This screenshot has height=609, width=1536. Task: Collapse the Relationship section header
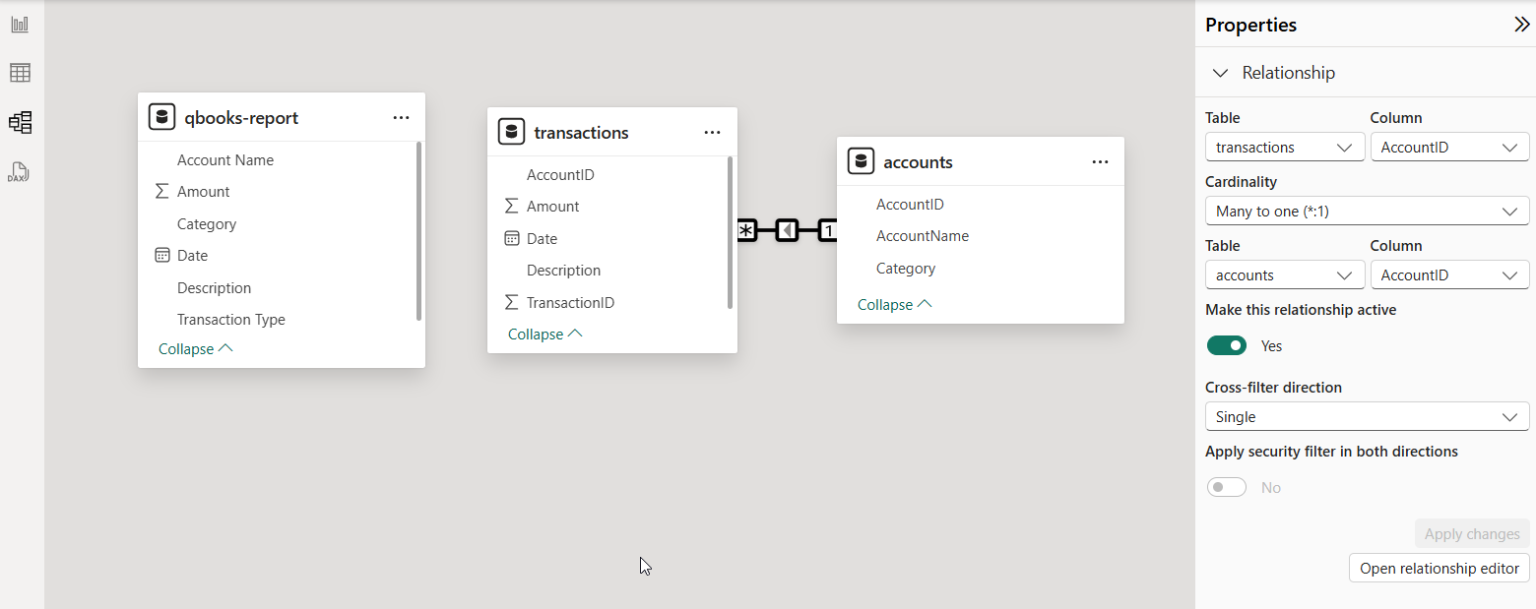1221,72
